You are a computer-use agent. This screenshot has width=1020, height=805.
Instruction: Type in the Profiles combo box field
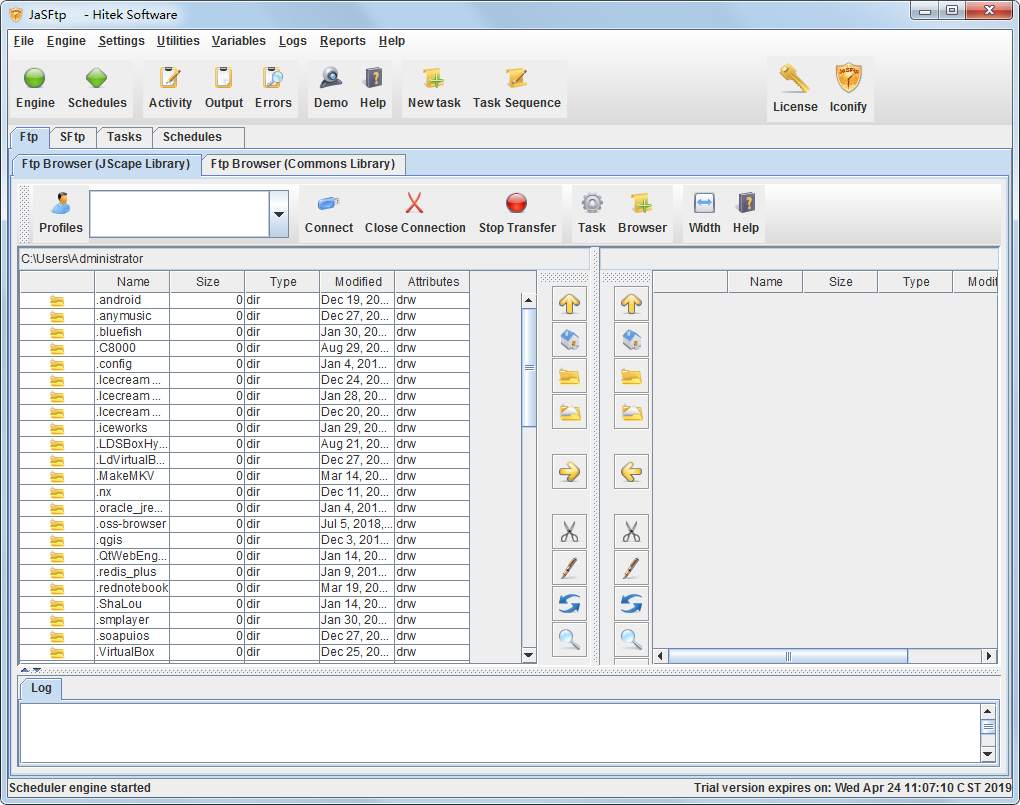click(x=179, y=214)
